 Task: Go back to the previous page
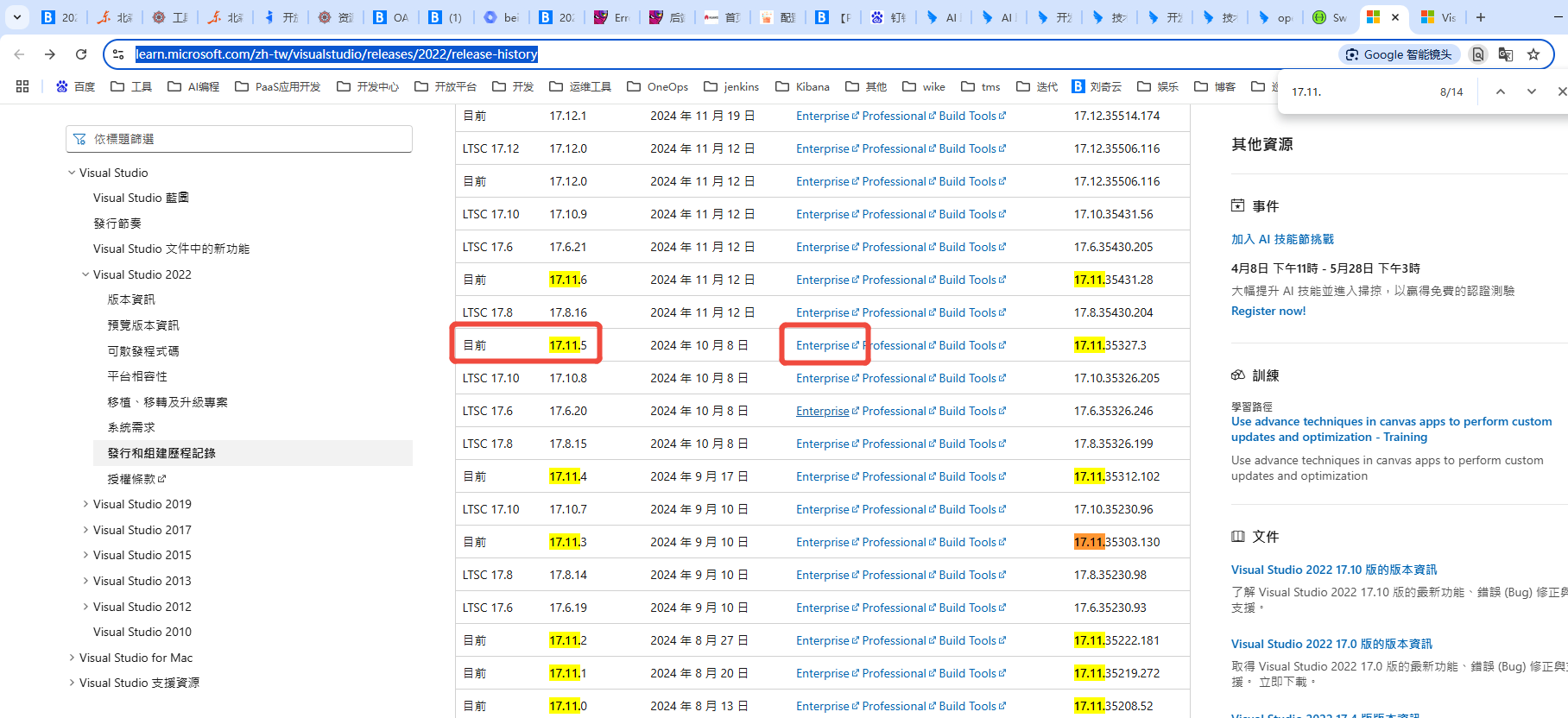[x=19, y=54]
